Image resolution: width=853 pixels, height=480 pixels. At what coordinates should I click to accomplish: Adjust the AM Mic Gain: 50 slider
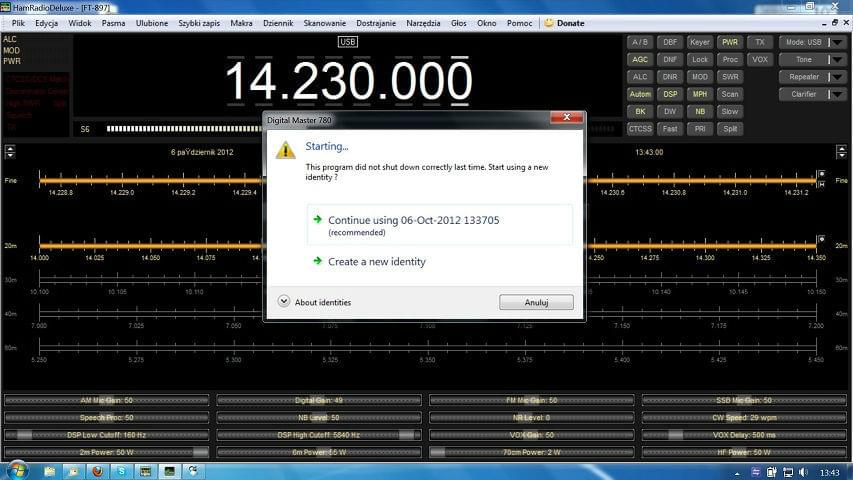107,401
